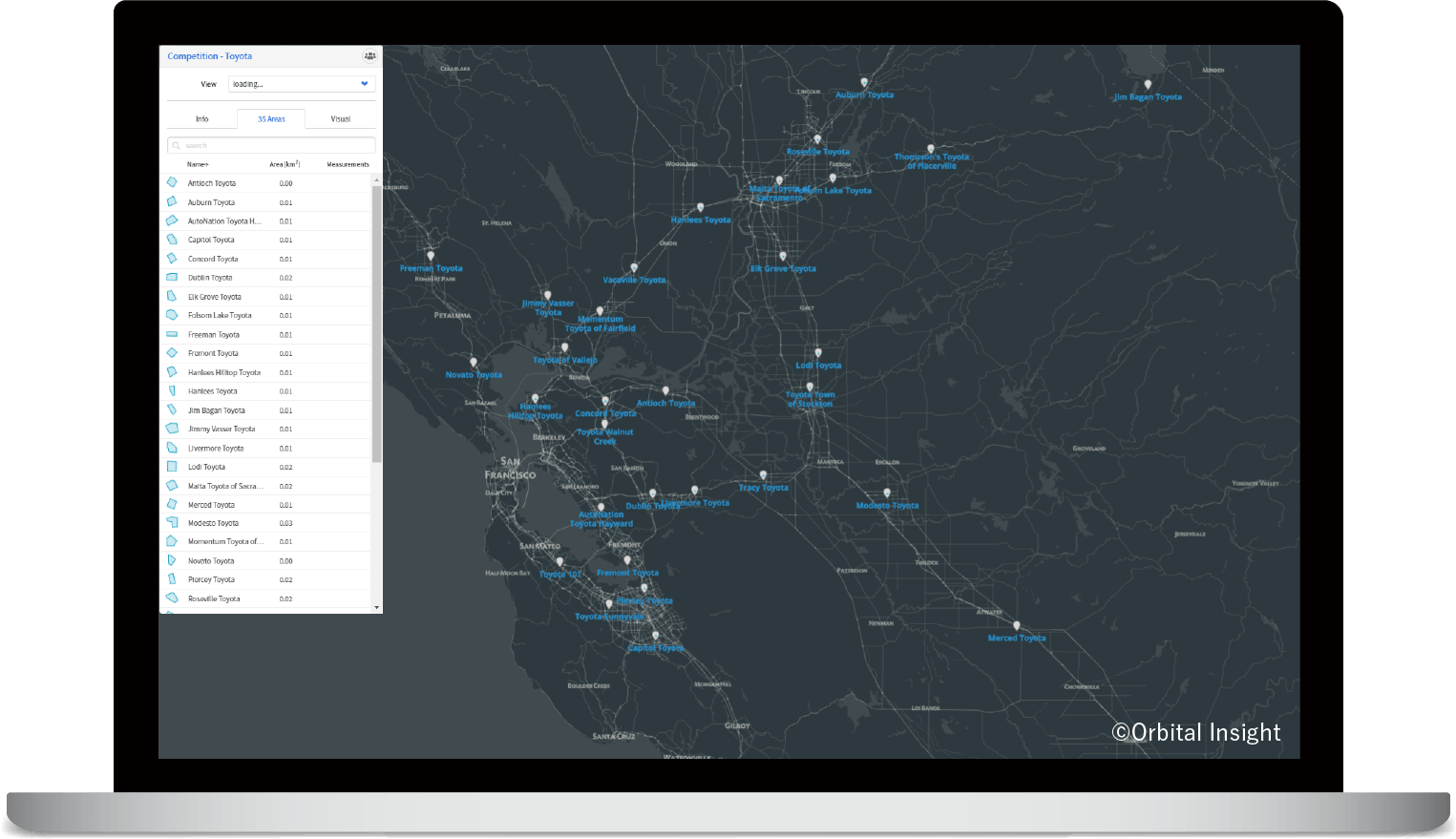This screenshot has width=1456, height=839.
Task: Click the Fremont Toyota map pin
Action: [x=627, y=561]
